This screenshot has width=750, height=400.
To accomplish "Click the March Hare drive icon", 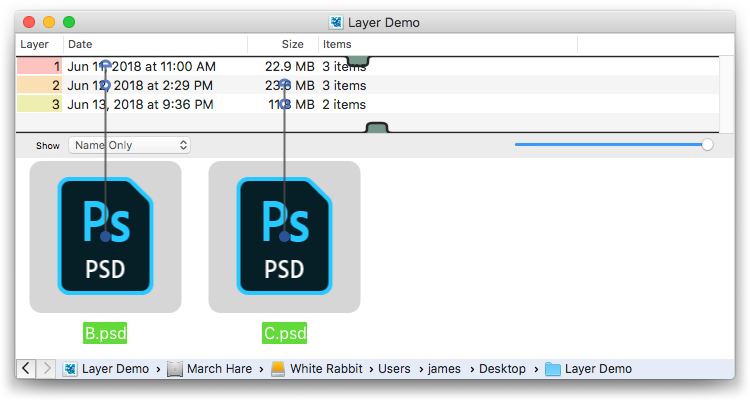I will coord(175,369).
